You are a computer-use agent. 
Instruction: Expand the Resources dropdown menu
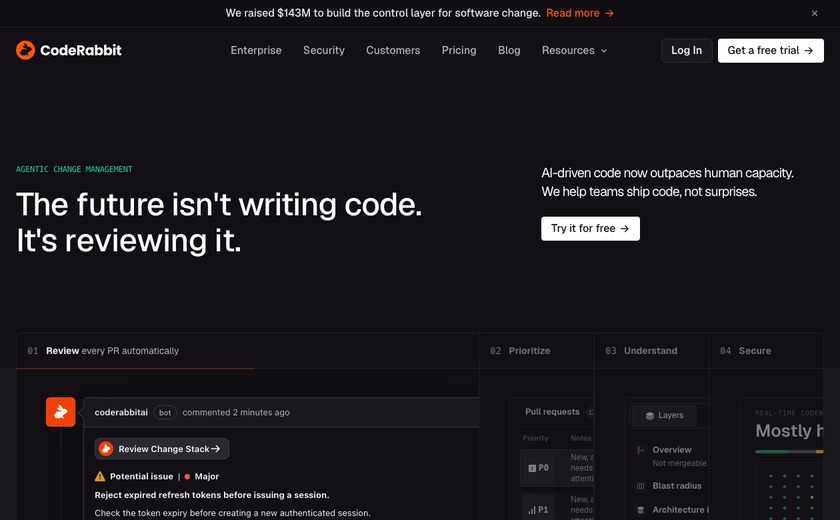click(574, 50)
